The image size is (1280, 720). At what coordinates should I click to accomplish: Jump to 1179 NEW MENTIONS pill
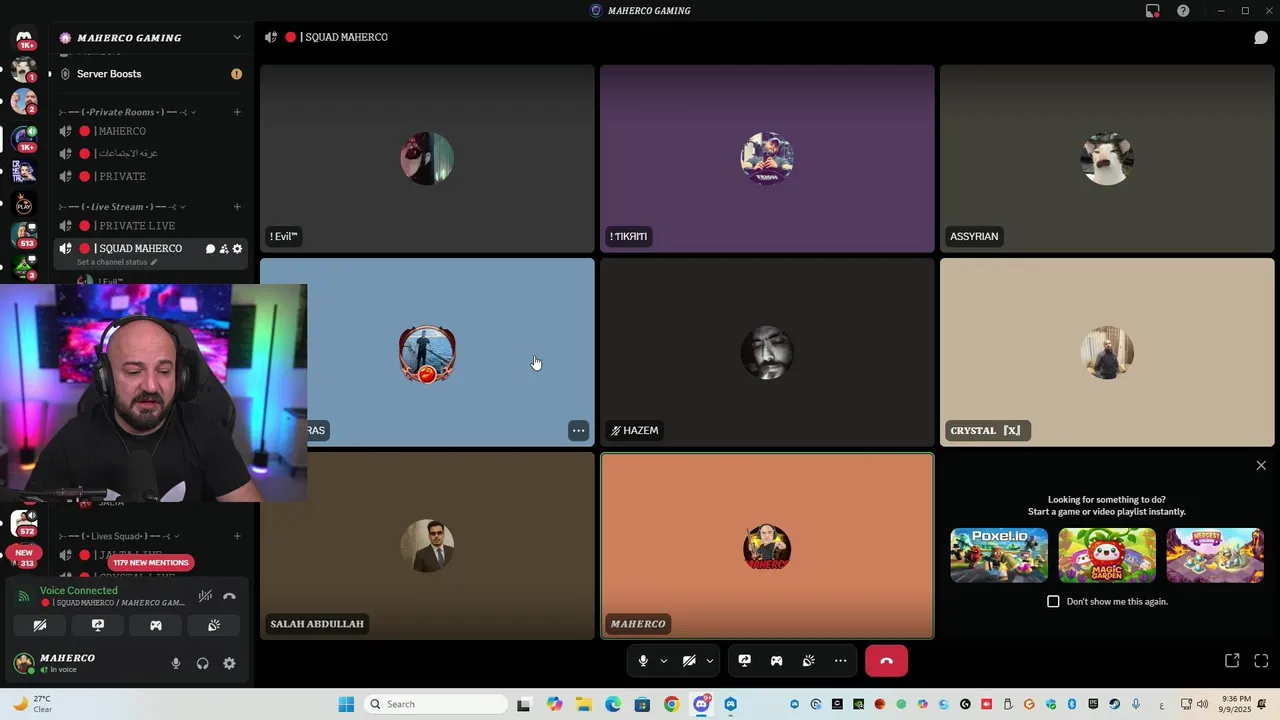click(151, 563)
